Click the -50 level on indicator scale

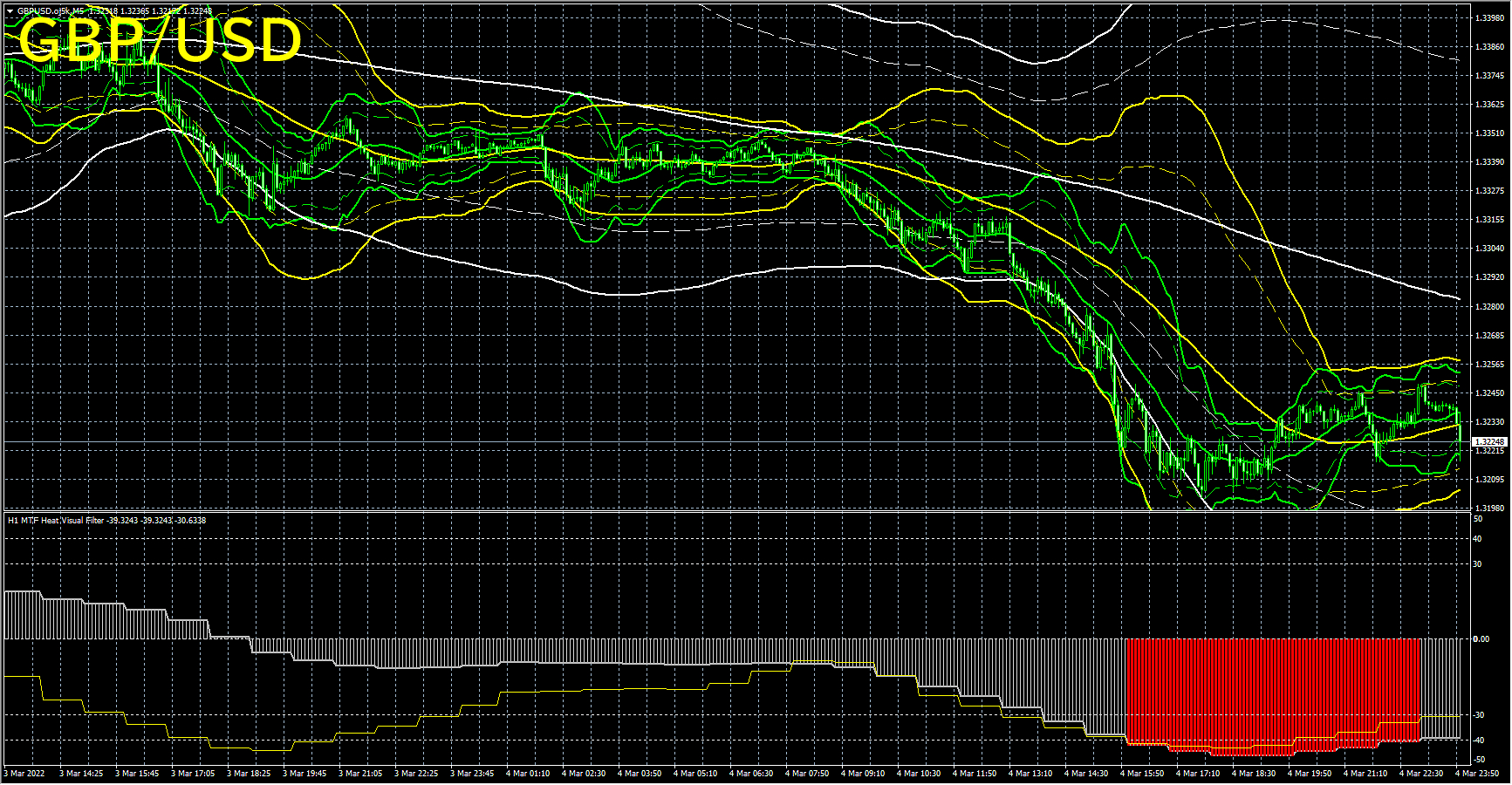tap(1479, 761)
